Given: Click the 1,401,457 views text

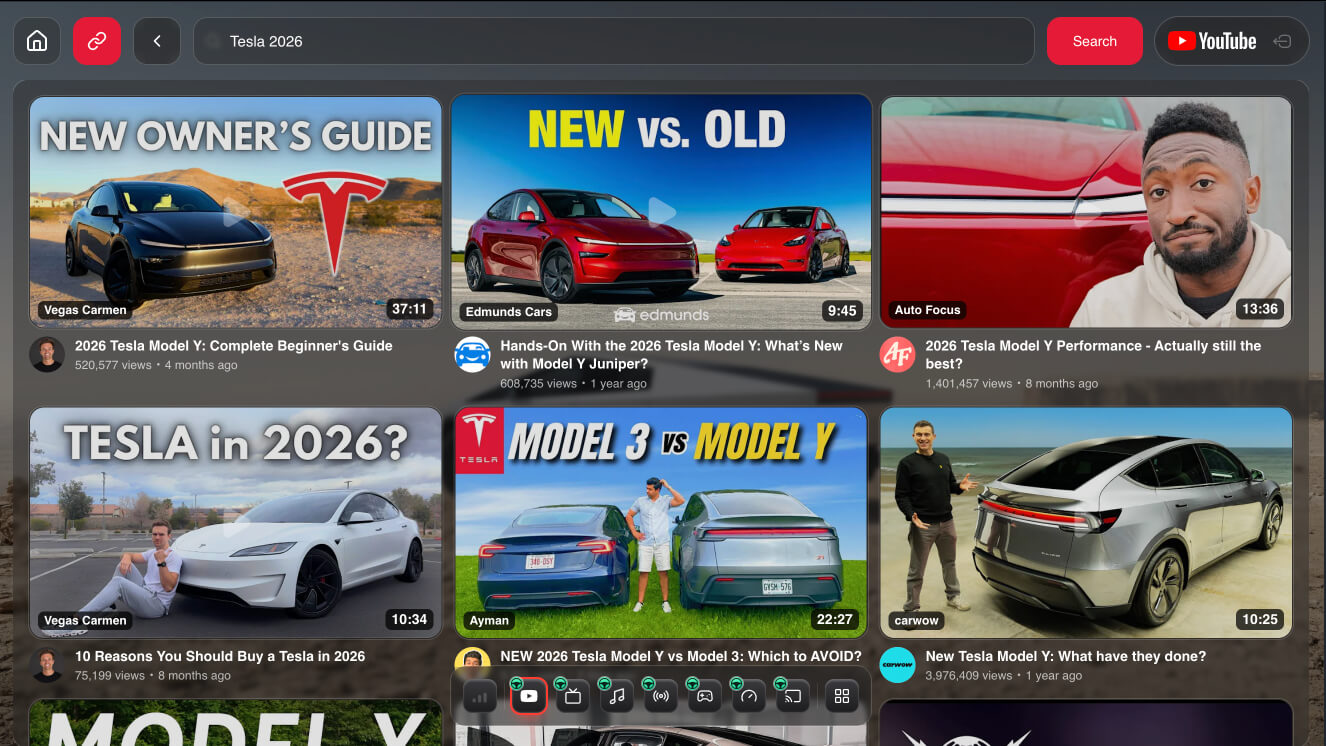Looking at the screenshot, I should 968,383.
